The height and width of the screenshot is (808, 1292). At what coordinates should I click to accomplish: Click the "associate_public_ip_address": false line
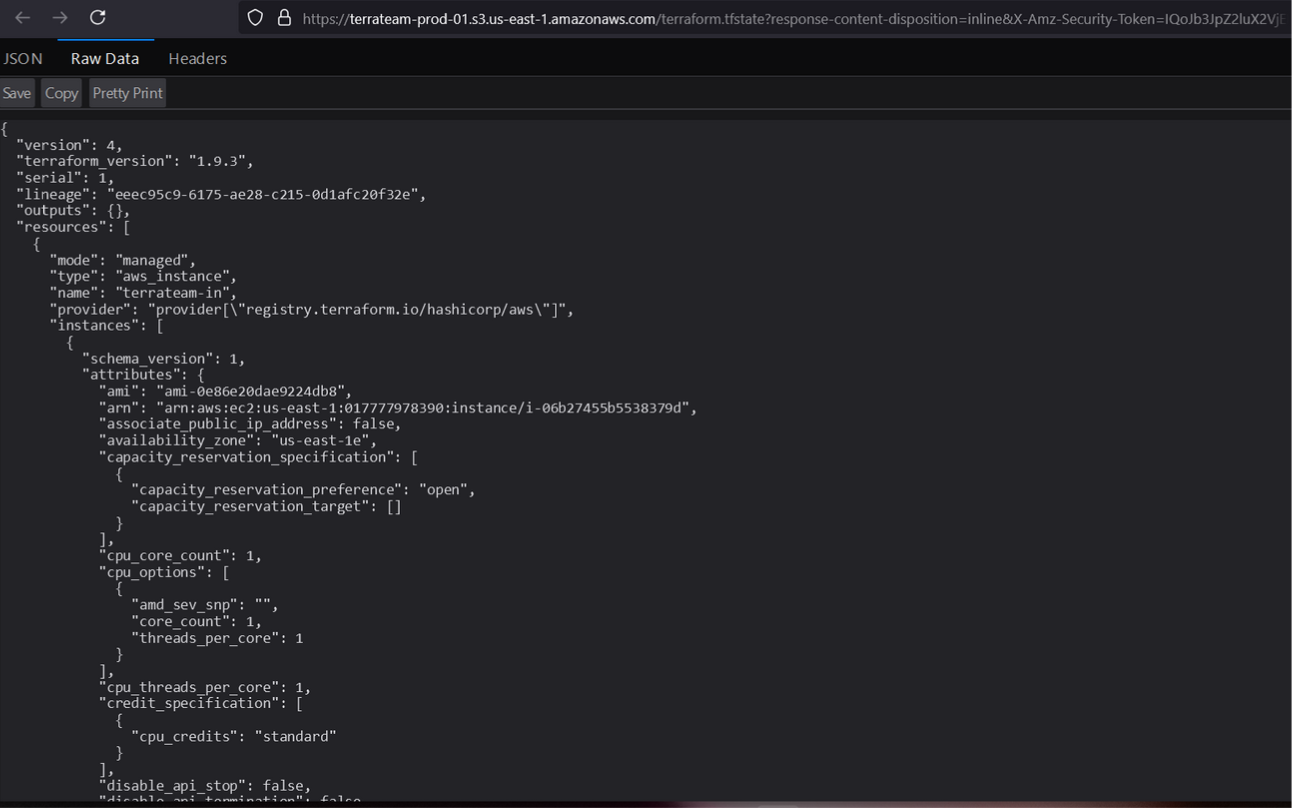(250, 424)
